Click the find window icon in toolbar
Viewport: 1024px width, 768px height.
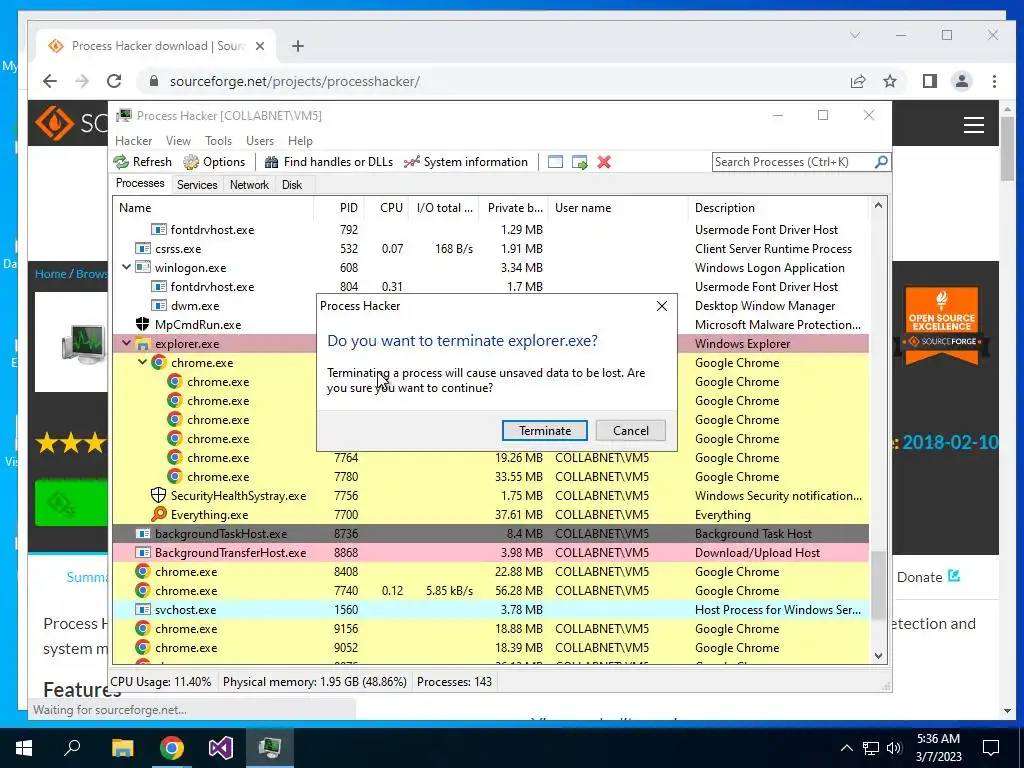point(555,162)
